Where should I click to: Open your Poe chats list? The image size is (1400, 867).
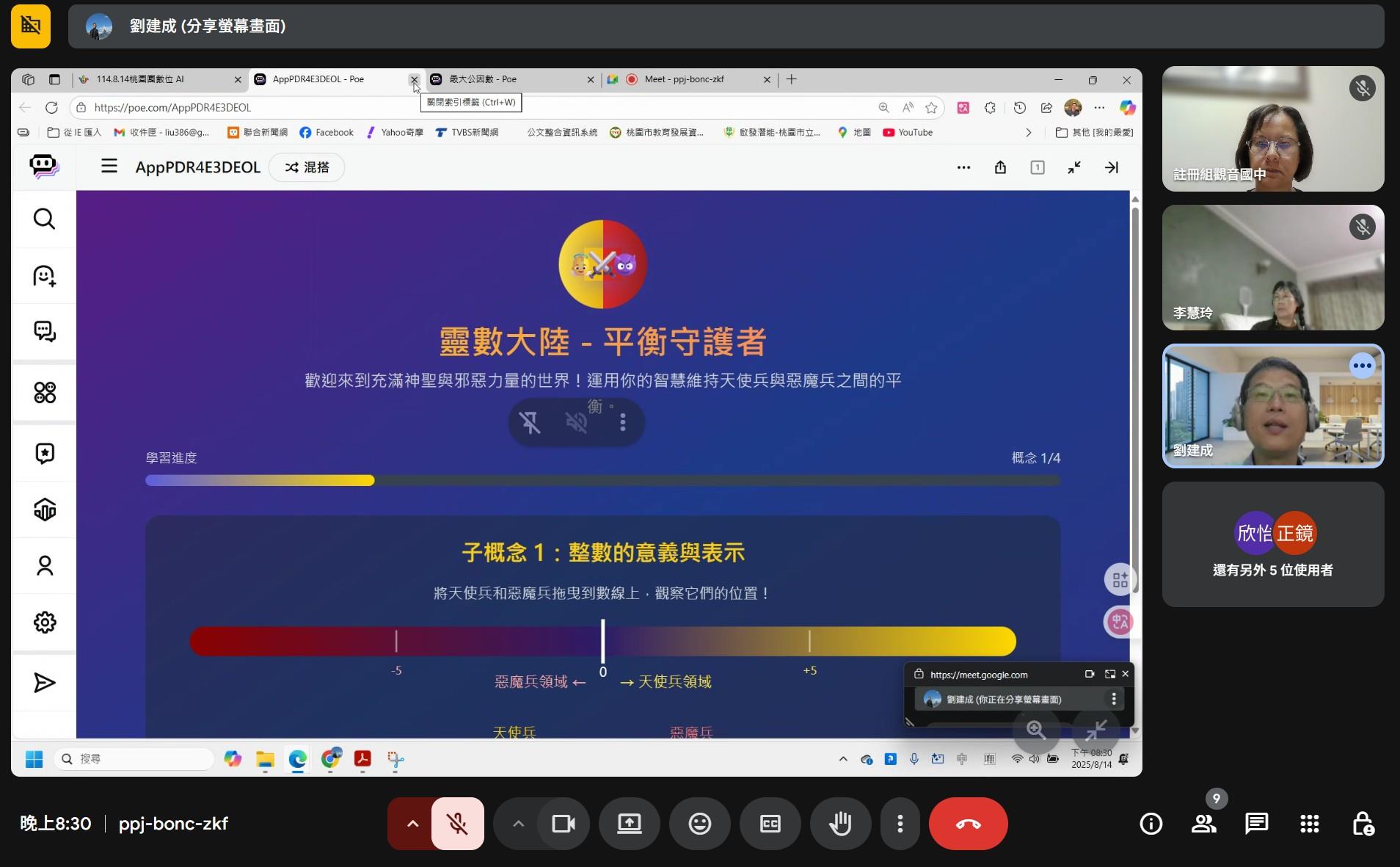click(x=44, y=331)
